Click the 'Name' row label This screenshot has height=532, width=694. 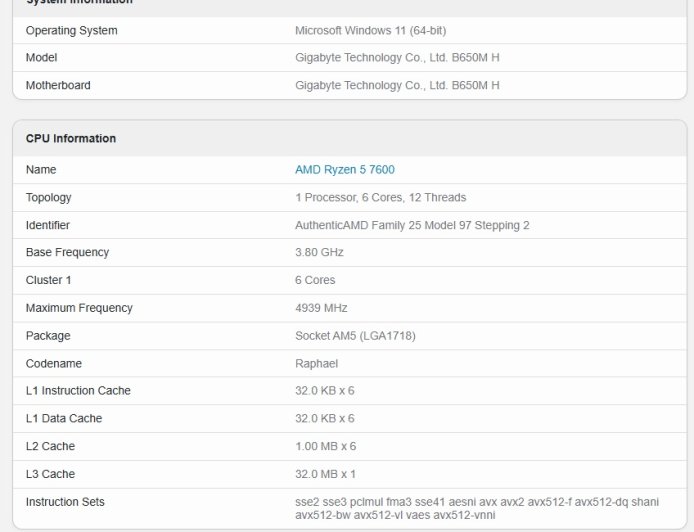(x=41, y=170)
